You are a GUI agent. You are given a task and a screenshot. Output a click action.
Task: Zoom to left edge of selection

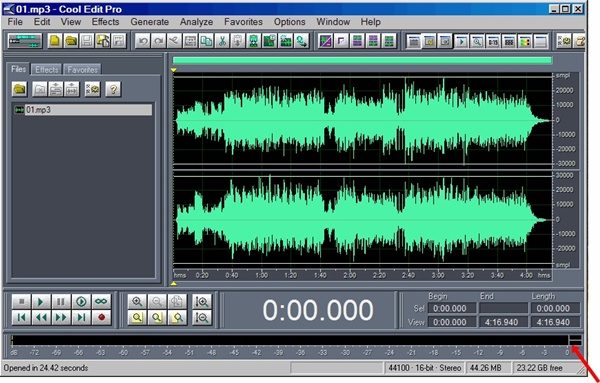157,318
